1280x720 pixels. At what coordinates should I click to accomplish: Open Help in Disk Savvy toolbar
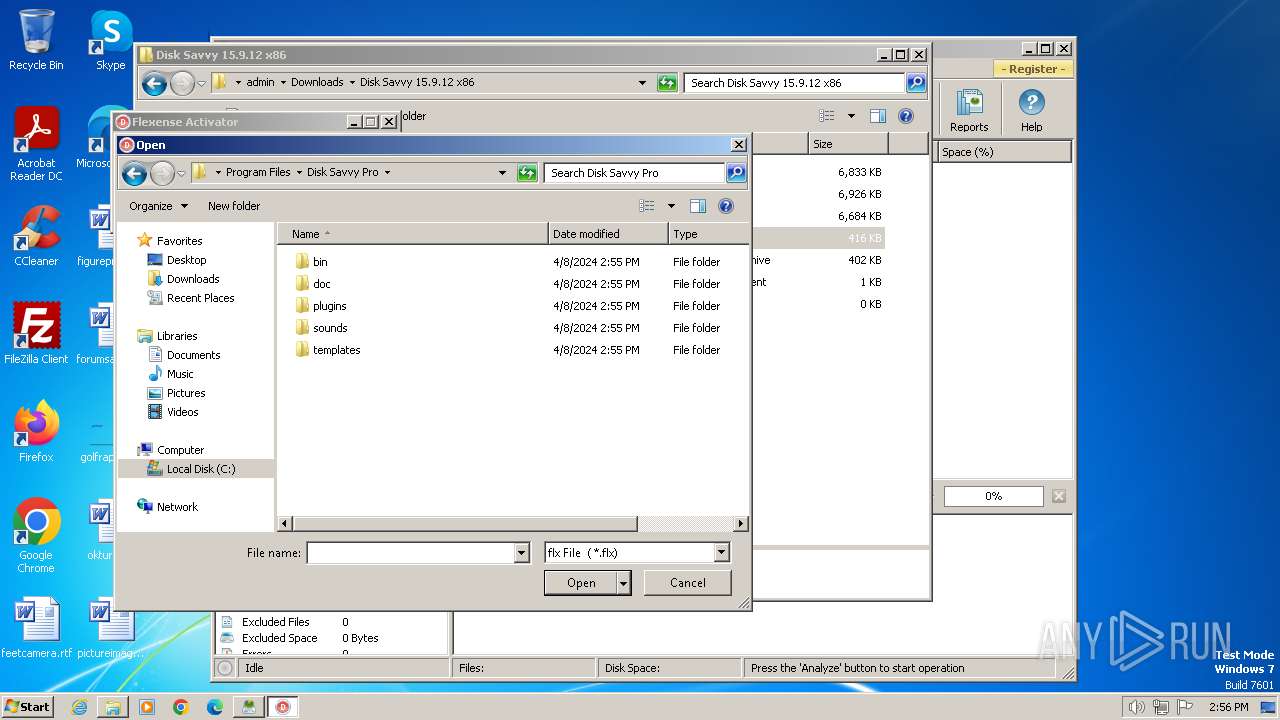tap(1032, 110)
